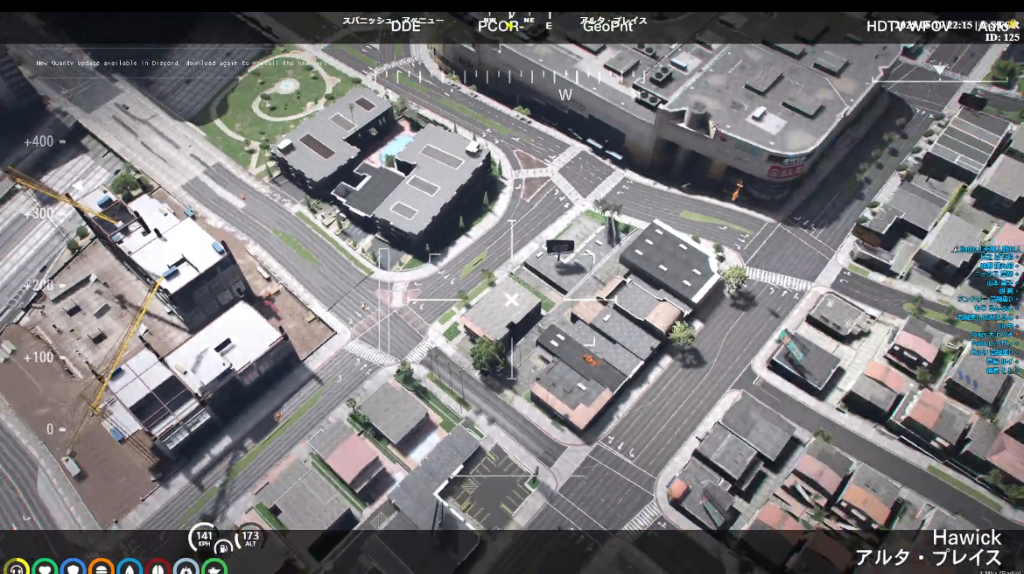Click the 173 ALT altitude gauge

249,538
